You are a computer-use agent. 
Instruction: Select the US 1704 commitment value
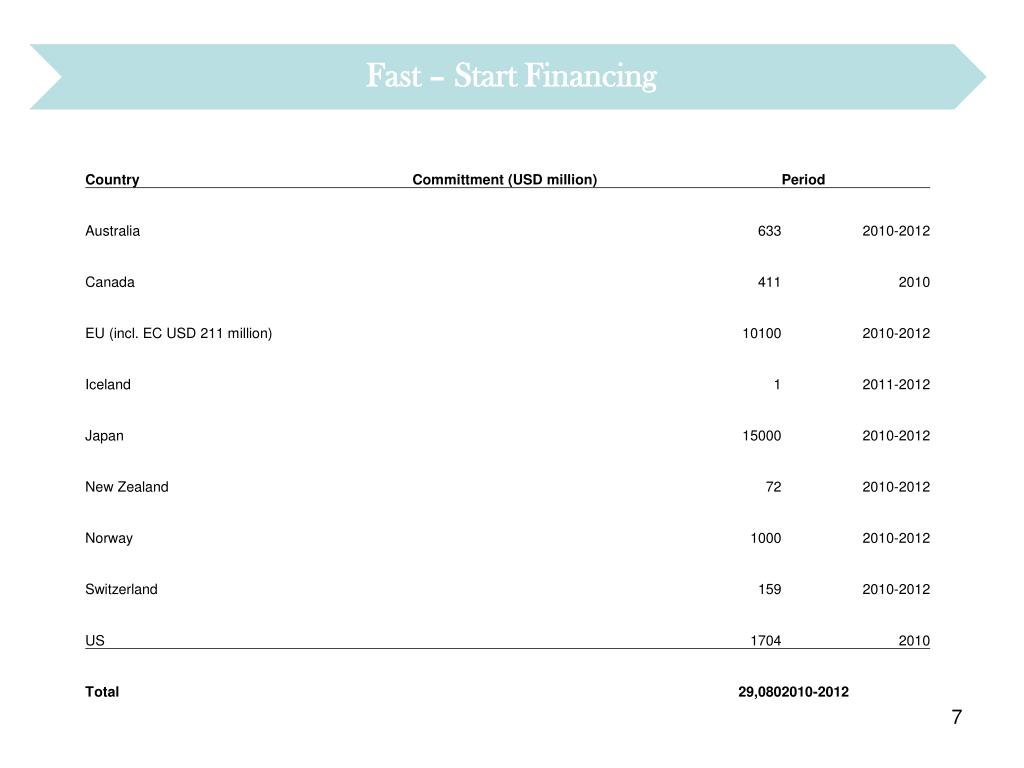[766, 641]
